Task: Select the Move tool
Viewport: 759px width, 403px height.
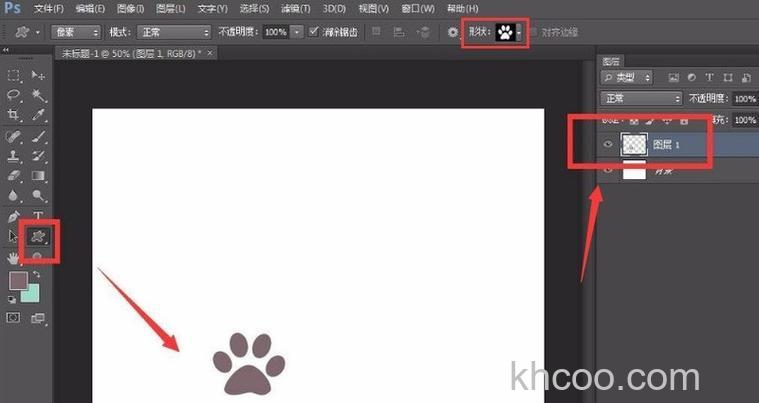Action: 38,75
